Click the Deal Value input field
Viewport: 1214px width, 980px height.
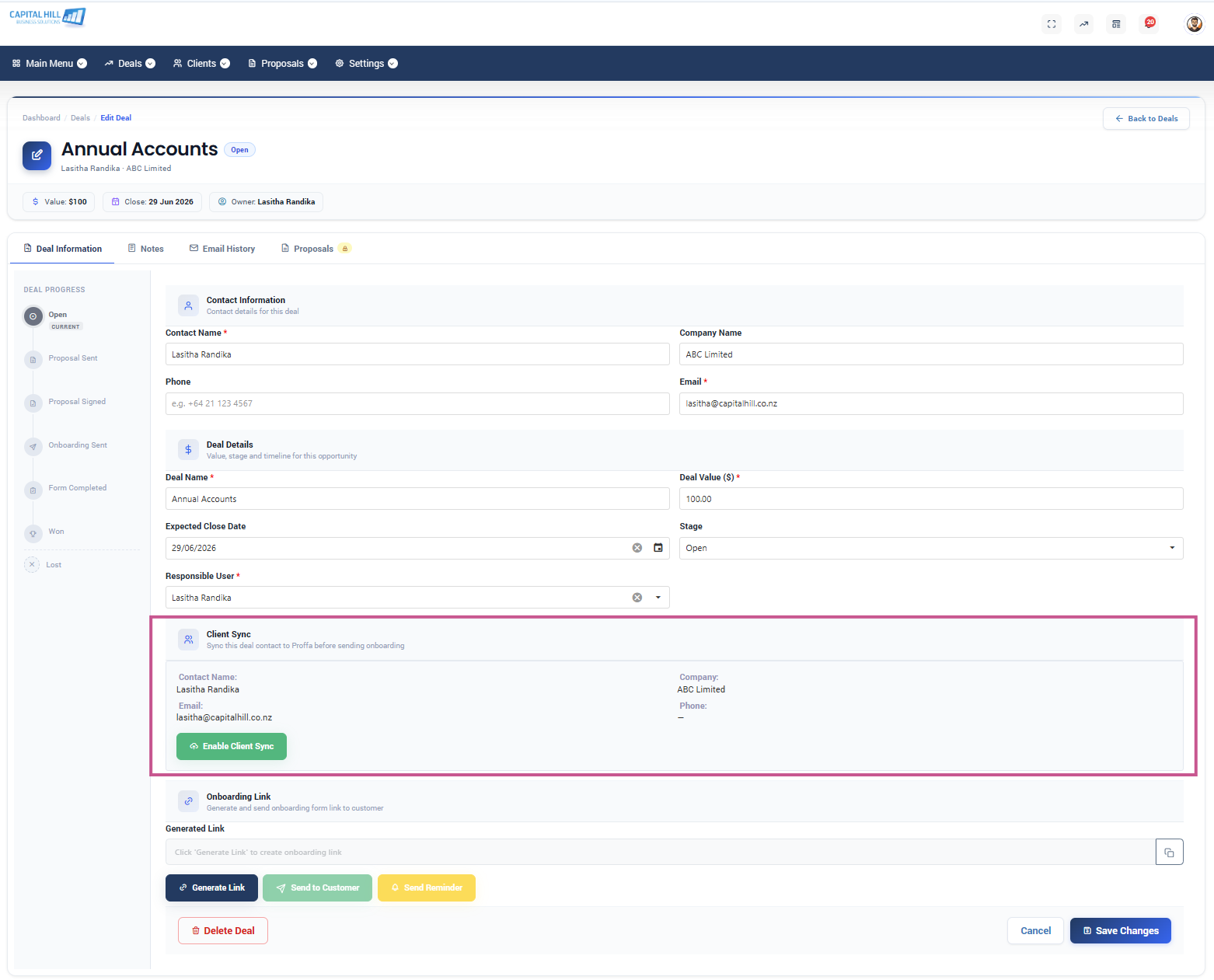[x=931, y=499]
